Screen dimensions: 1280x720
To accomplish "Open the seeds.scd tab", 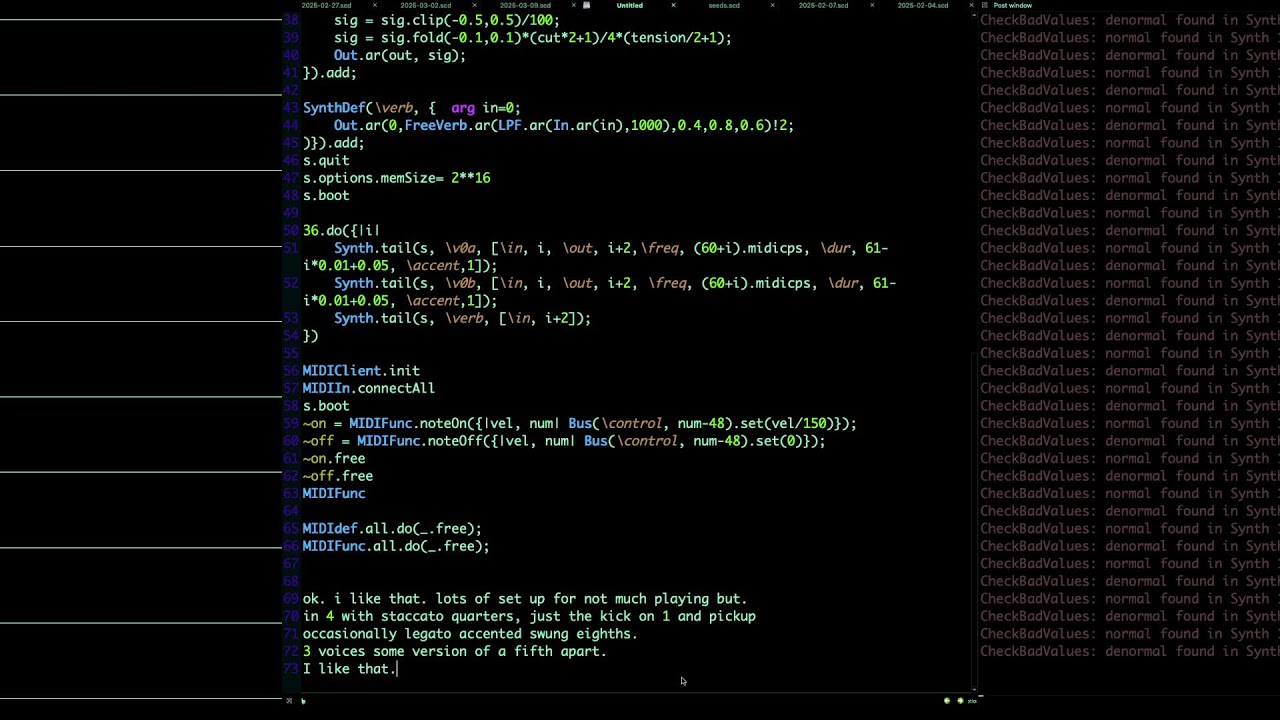I will 724,5.
